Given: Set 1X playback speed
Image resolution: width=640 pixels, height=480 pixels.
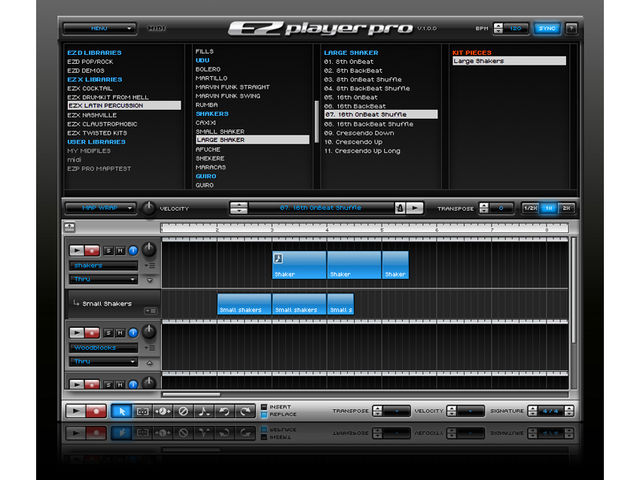Looking at the screenshot, I should click(x=549, y=208).
